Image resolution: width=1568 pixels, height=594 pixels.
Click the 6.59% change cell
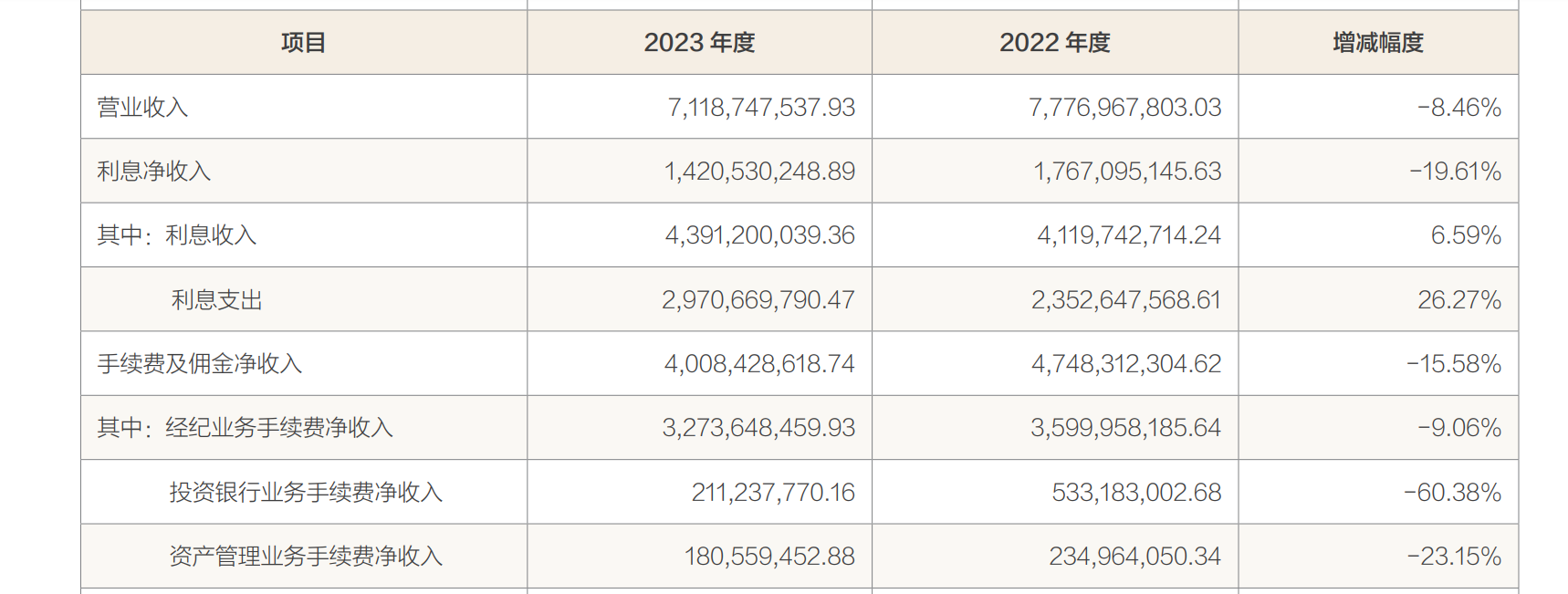tap(1465, 235)
